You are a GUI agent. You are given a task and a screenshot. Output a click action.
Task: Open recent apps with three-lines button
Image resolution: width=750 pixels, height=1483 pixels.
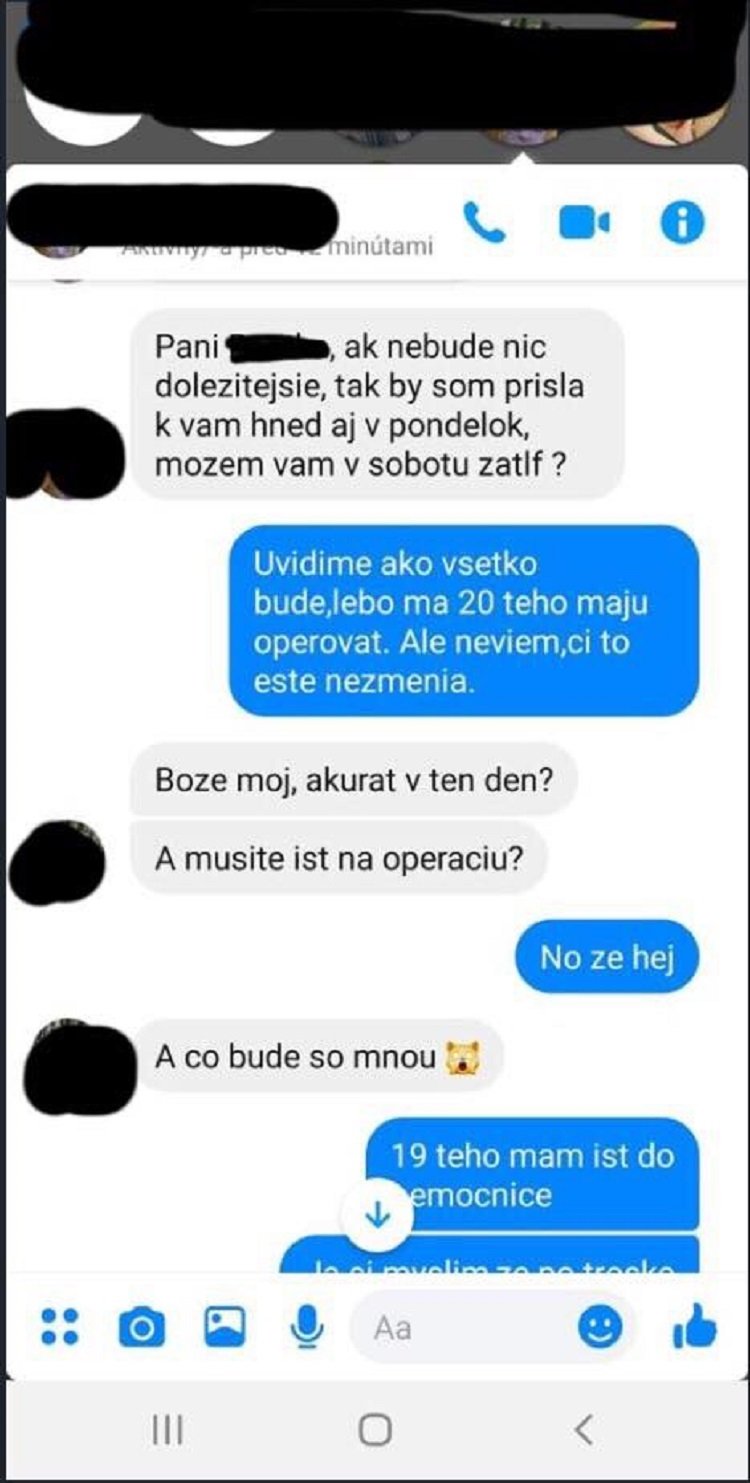[167, 1431]
